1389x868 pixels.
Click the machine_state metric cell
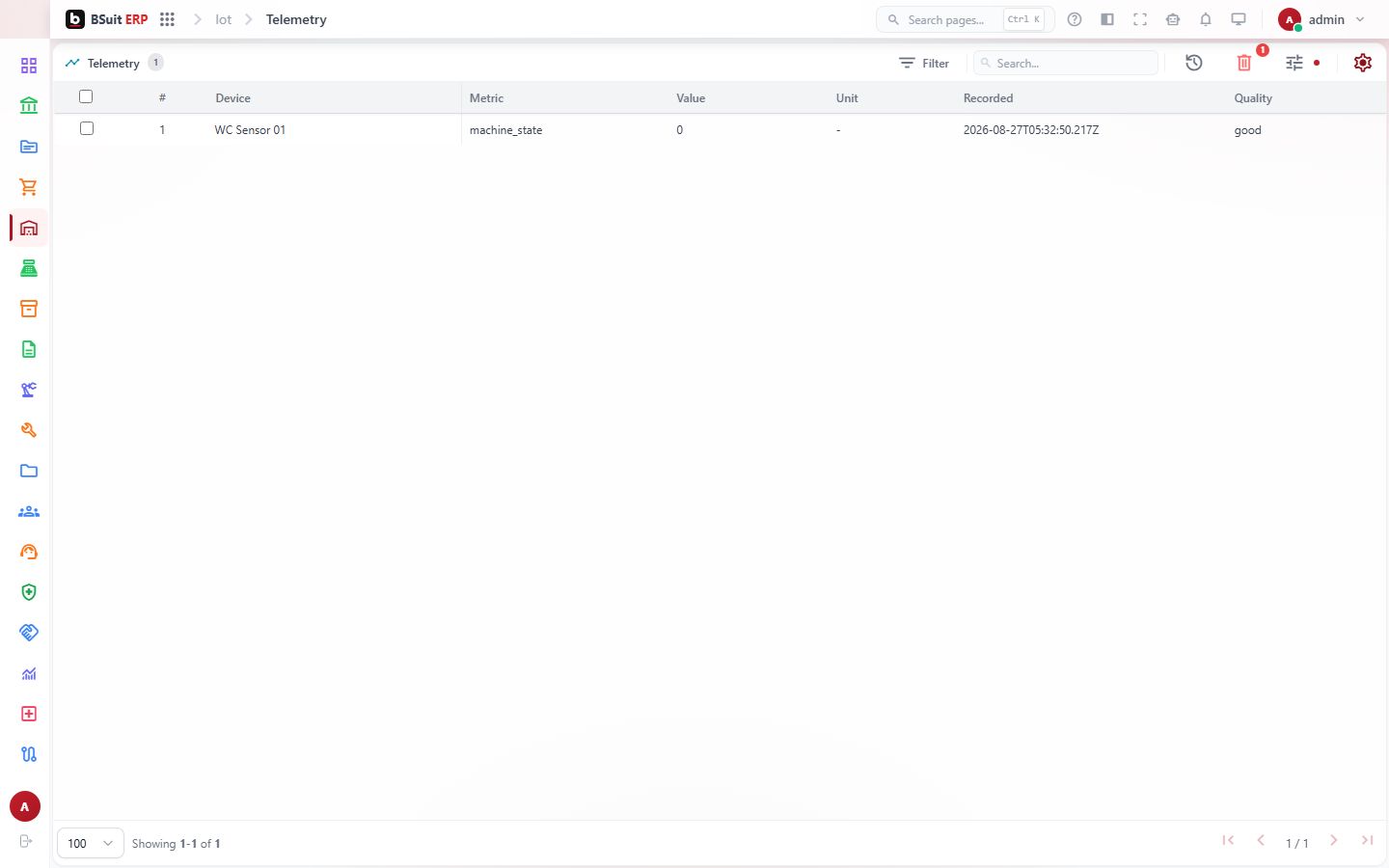point(505,130)
